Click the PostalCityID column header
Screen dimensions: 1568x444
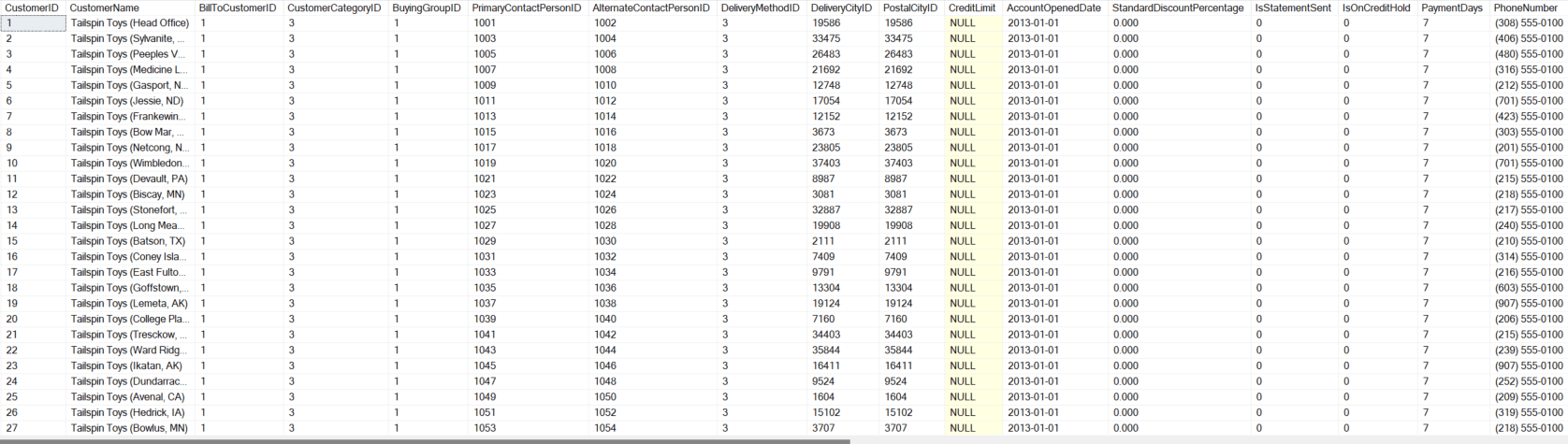[911, 7]
